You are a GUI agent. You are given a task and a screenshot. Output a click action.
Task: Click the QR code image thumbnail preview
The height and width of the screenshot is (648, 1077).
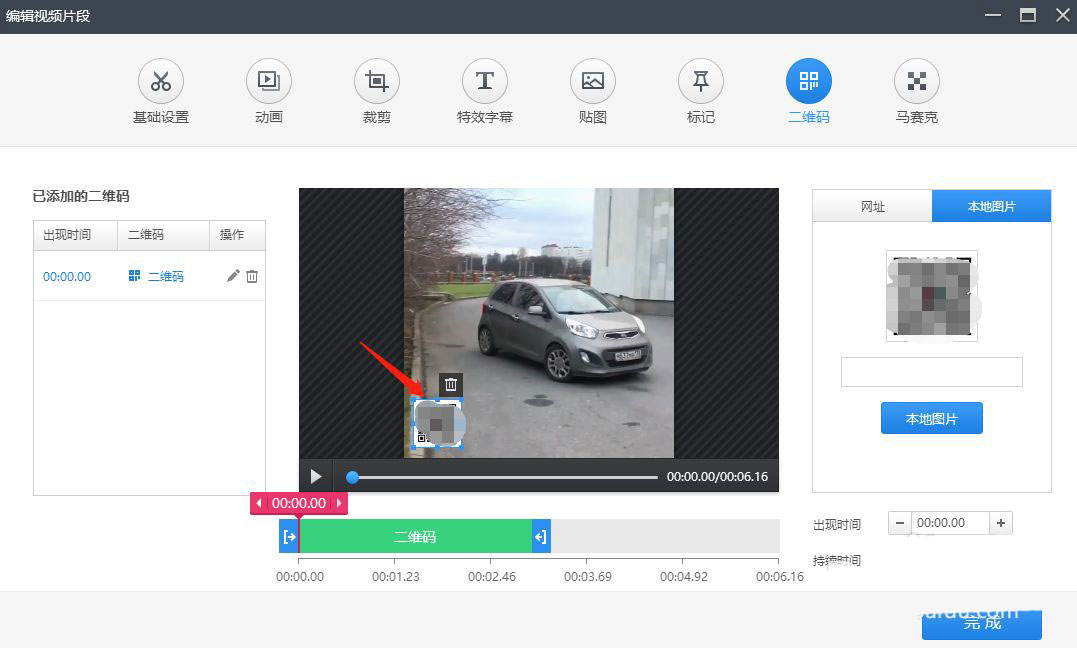tap(932, 296)
